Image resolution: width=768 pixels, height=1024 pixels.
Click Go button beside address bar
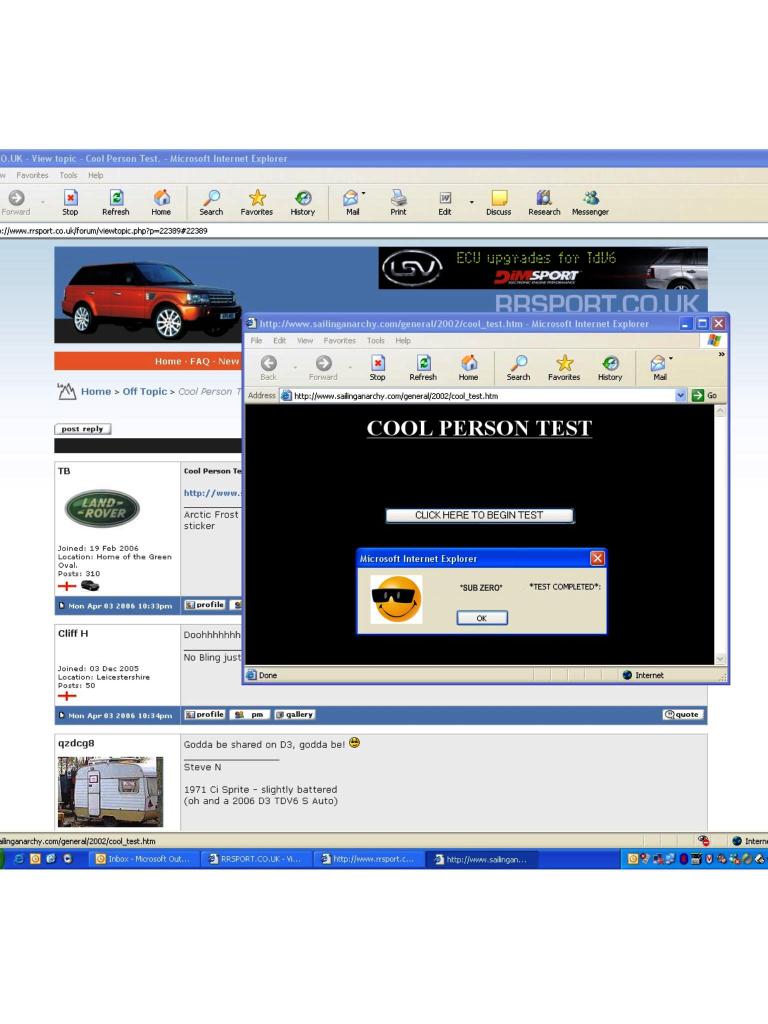705,395
